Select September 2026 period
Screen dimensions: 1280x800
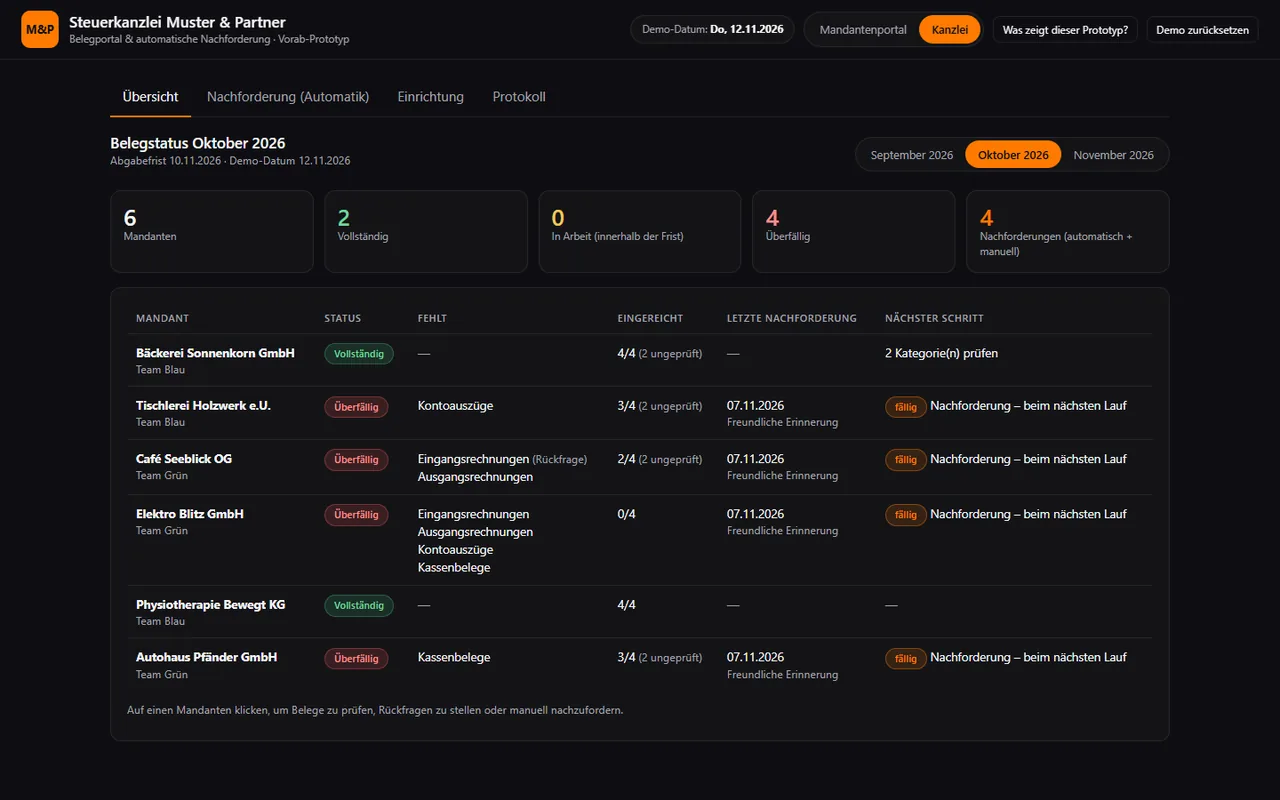(912, 155)
